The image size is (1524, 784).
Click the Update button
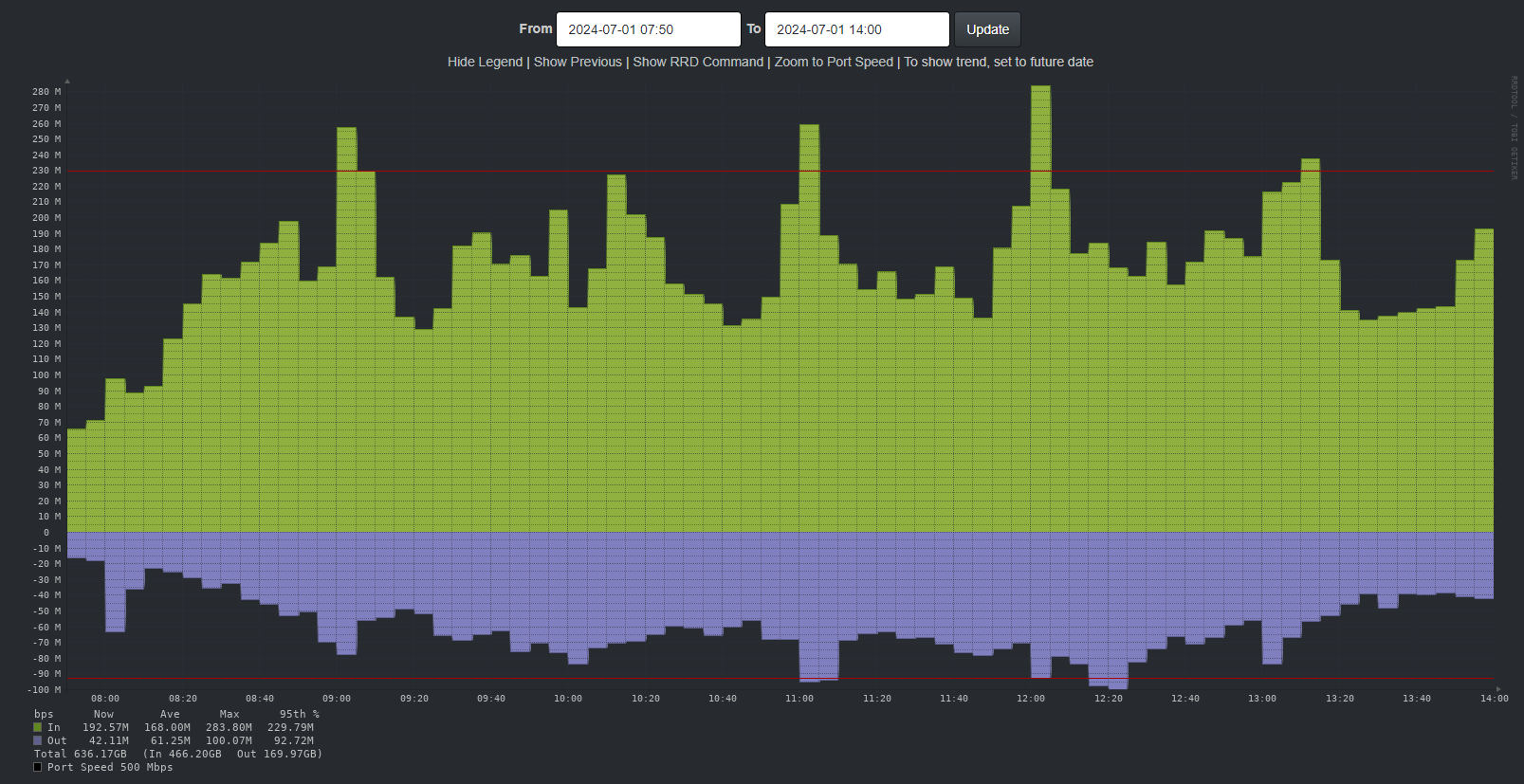coord(987,29)
